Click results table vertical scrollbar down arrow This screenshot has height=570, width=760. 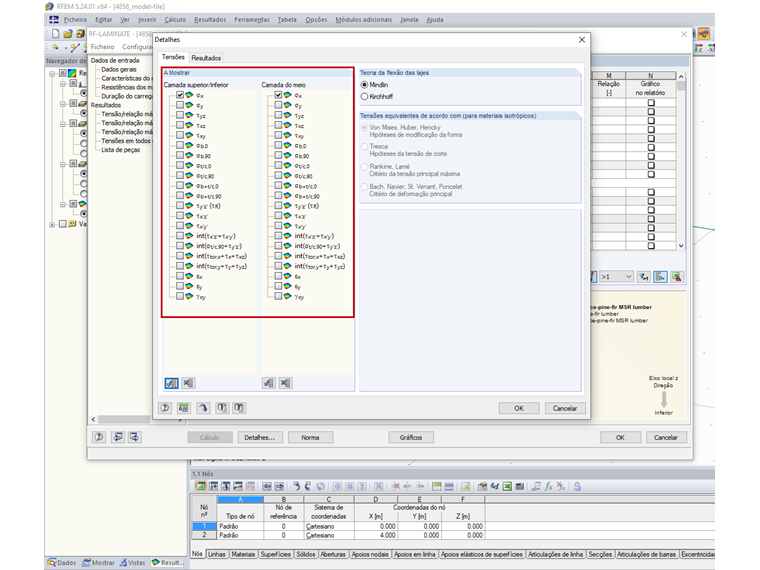pyautogui.click(x=681, y=245)
